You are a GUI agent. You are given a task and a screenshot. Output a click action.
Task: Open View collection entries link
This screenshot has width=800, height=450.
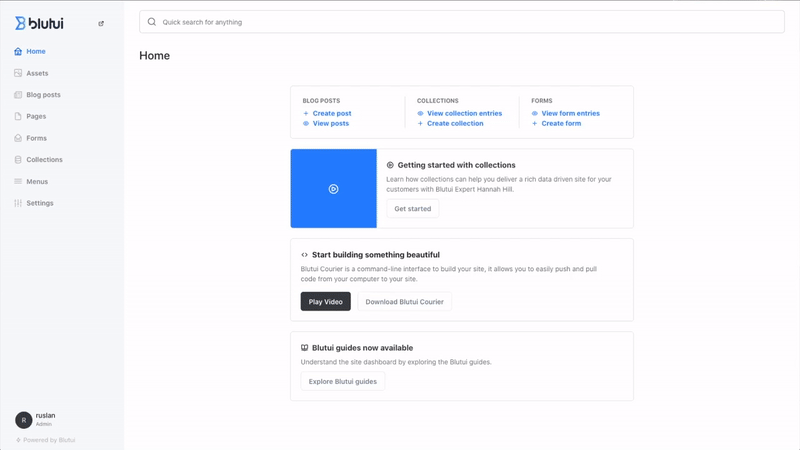(x=464, y=113)
